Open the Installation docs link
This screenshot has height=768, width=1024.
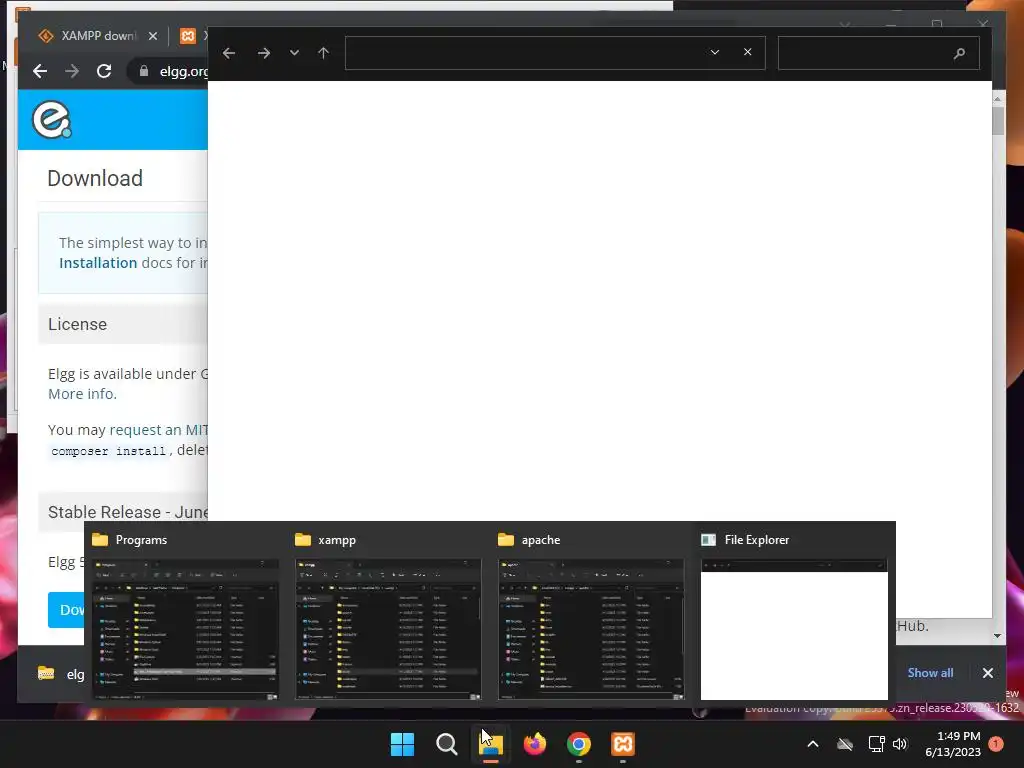98,263
